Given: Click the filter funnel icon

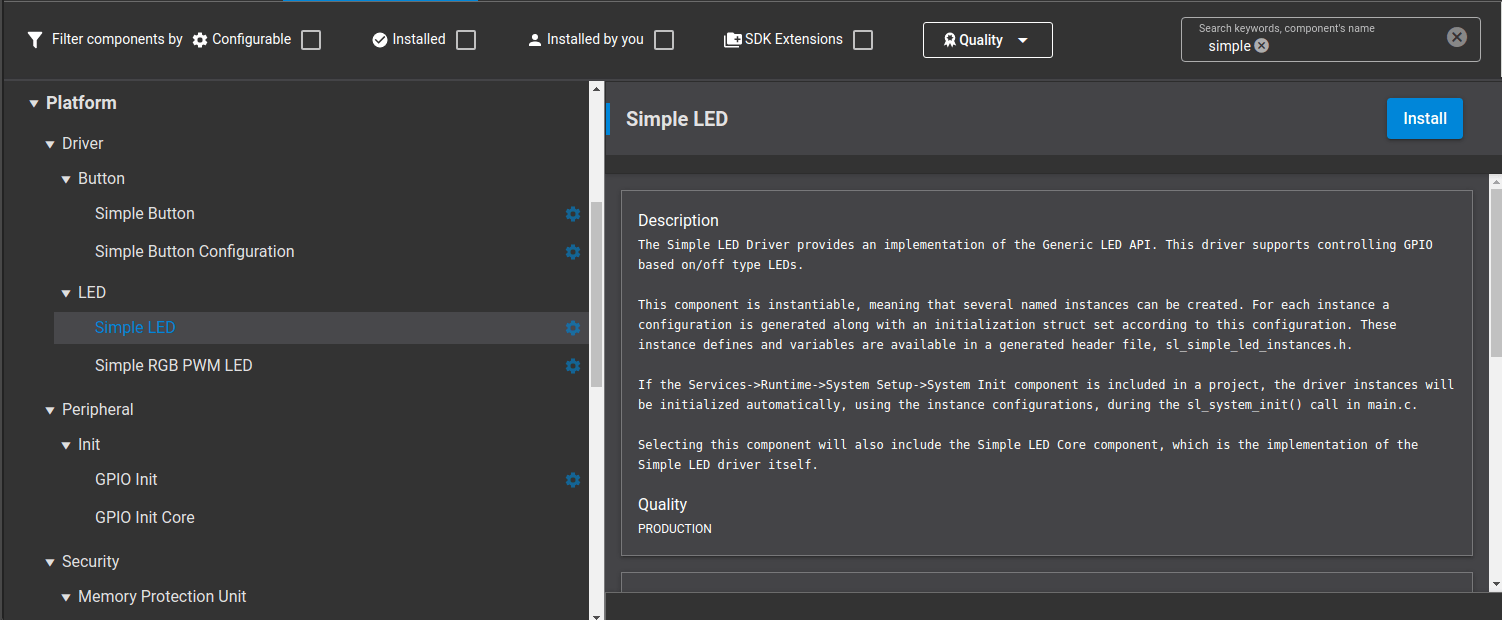Looking at the screenshot, I should 35,40.
